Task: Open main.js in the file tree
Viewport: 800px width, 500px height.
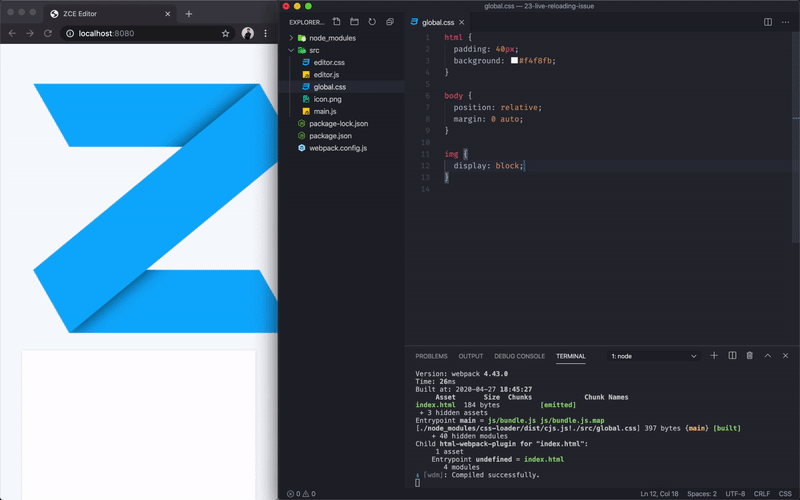Action: pos(324,111)
